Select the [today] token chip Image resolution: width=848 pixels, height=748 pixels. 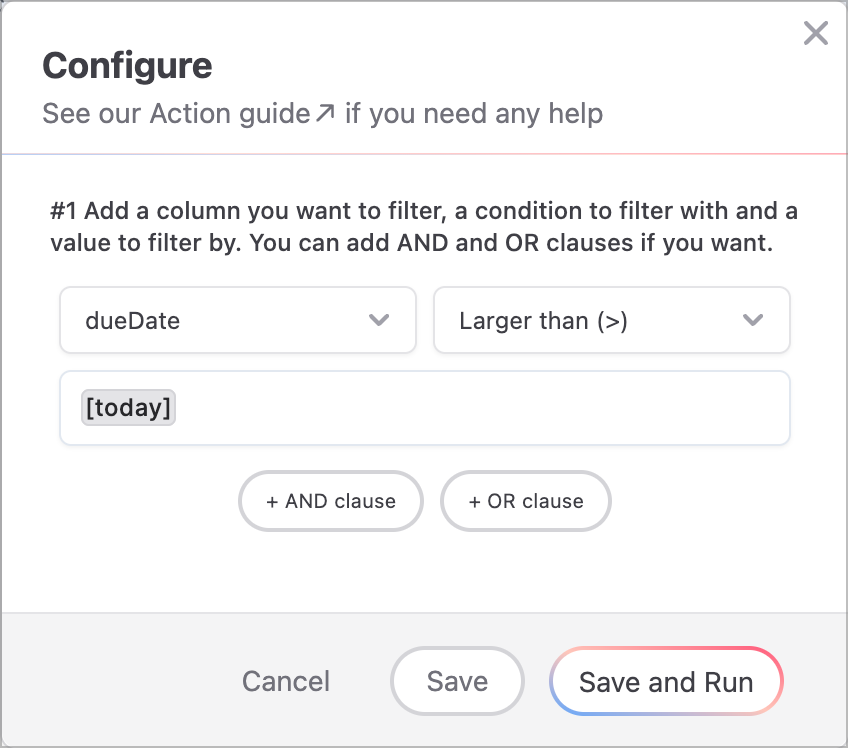tap(128, 407)
